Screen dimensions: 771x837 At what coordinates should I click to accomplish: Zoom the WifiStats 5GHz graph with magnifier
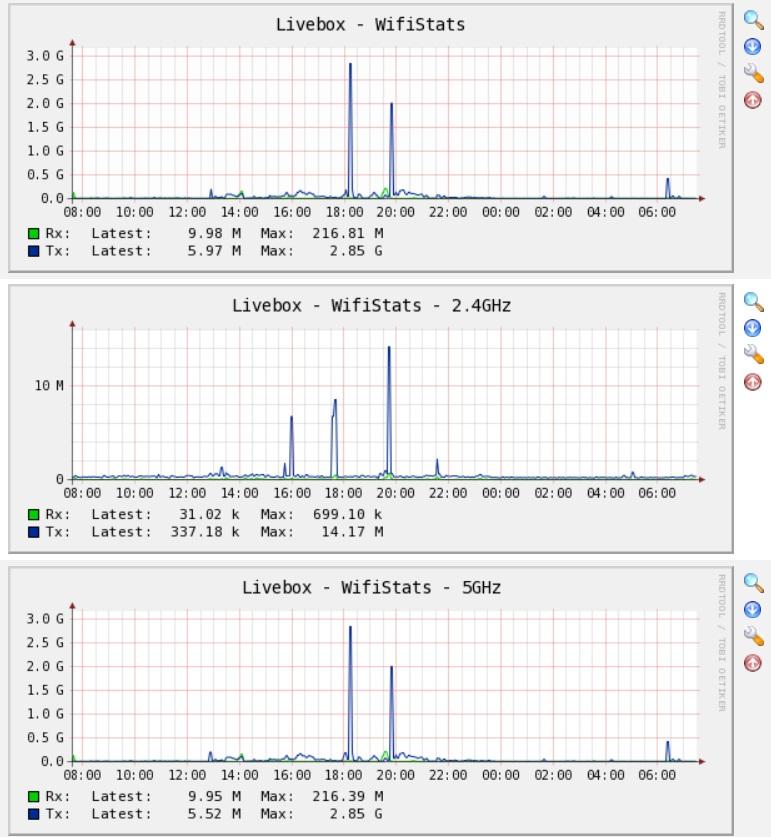click(x=753, y=583)
